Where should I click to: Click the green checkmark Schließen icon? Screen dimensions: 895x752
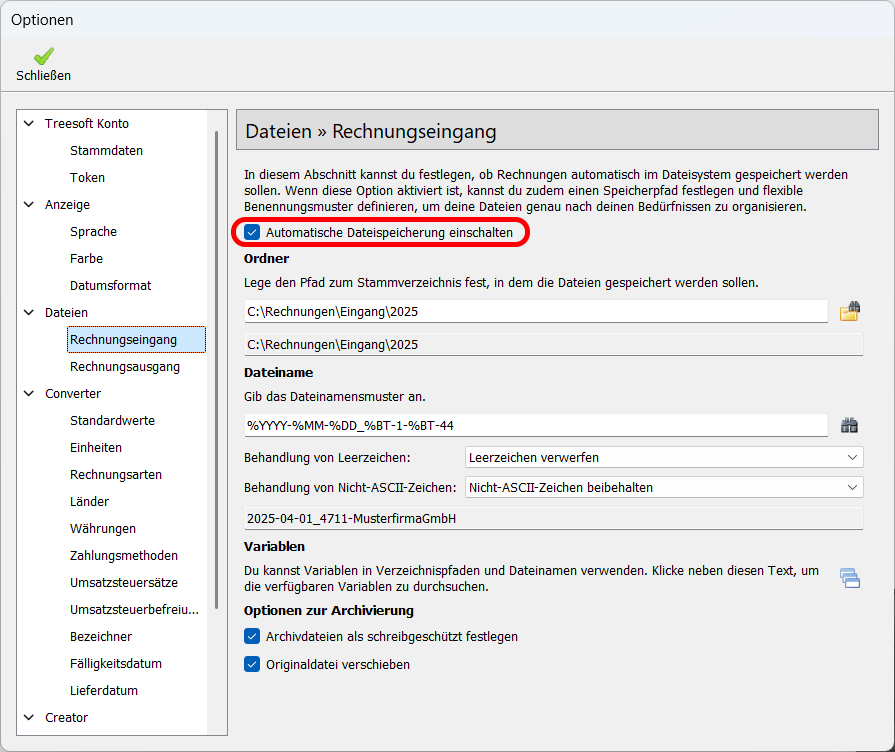click(x=43, y=57)
